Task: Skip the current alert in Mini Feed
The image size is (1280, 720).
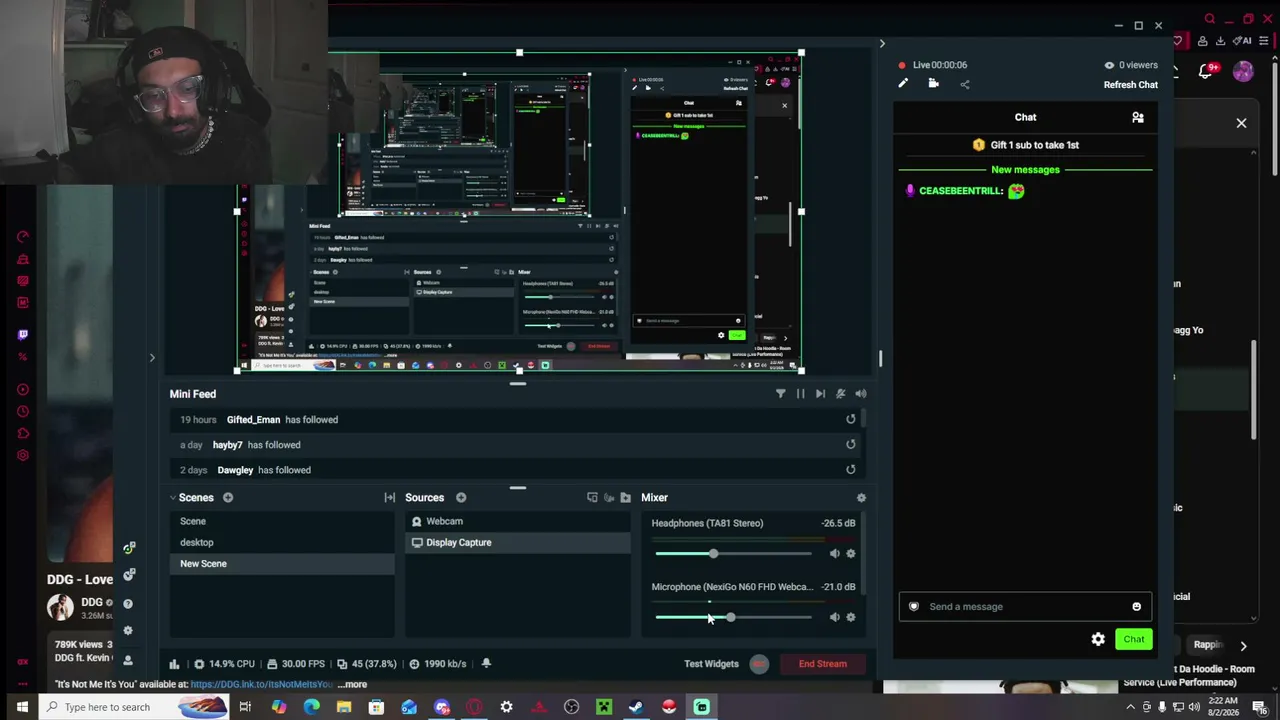Action: tap(820, 394)
